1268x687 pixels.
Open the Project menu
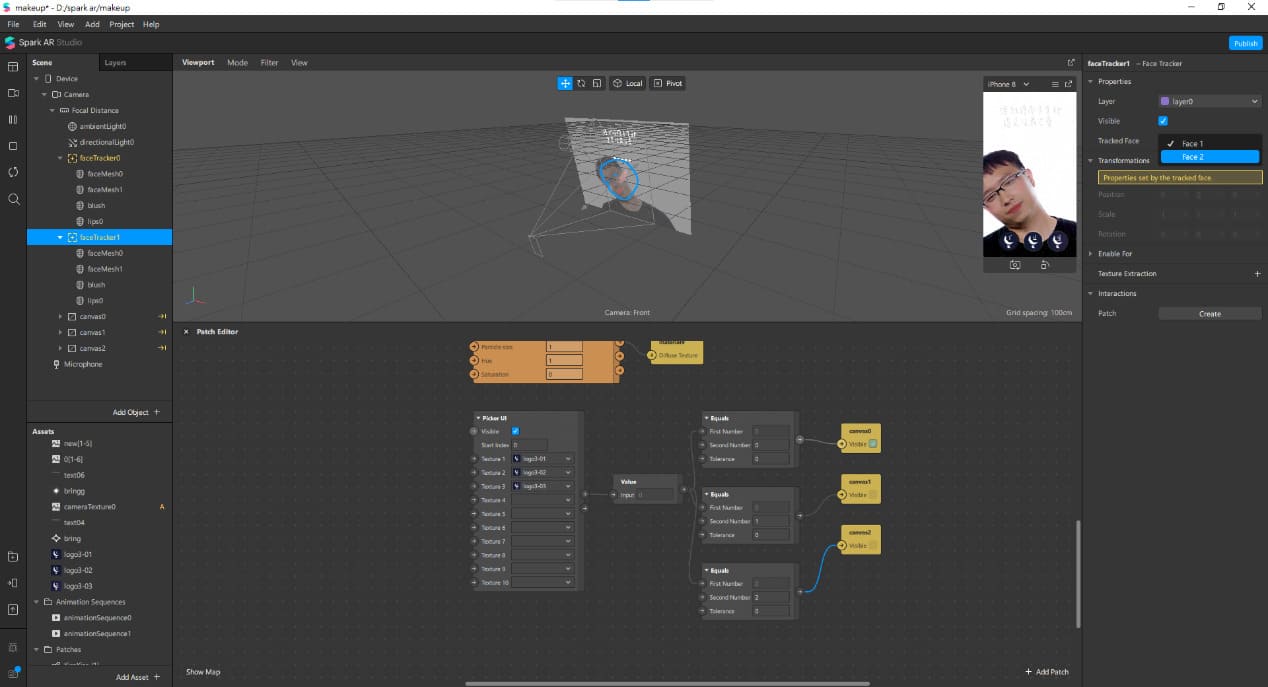pos(121,24)
